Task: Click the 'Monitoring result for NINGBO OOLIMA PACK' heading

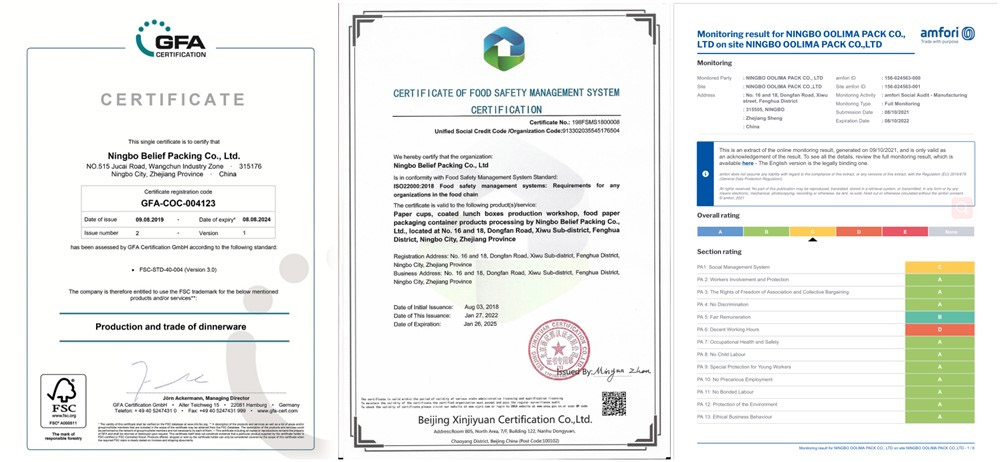Action: (803, 40)
